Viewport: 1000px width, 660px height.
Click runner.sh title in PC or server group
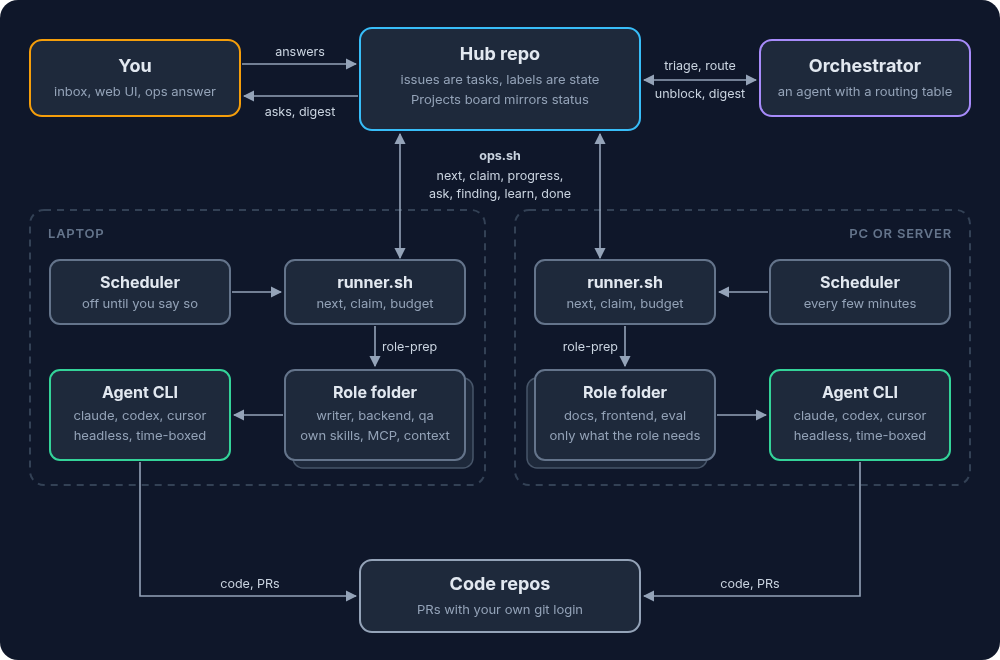tap(625, 282)
